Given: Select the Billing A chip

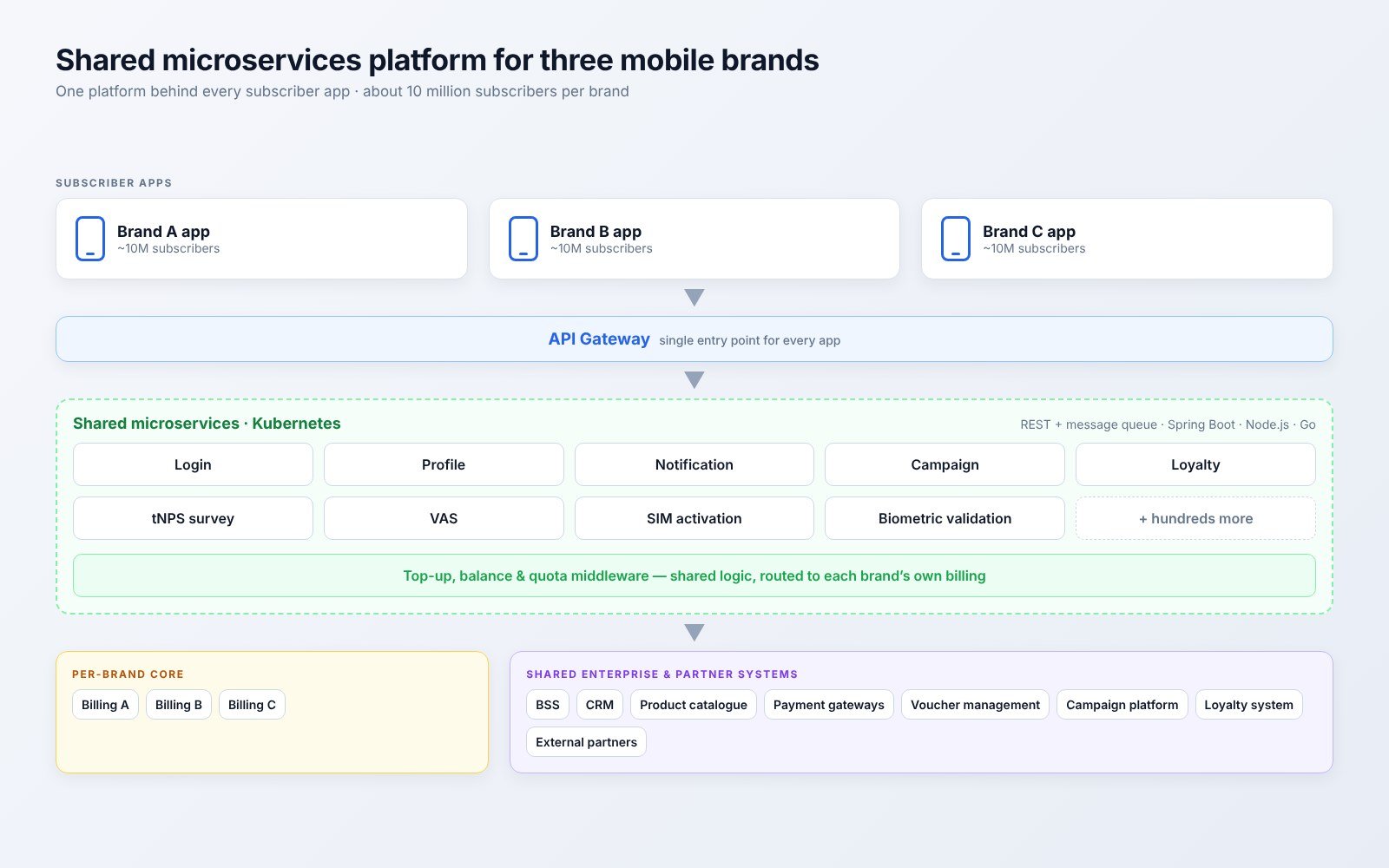Looking at the screenshot, I should 105,705.
